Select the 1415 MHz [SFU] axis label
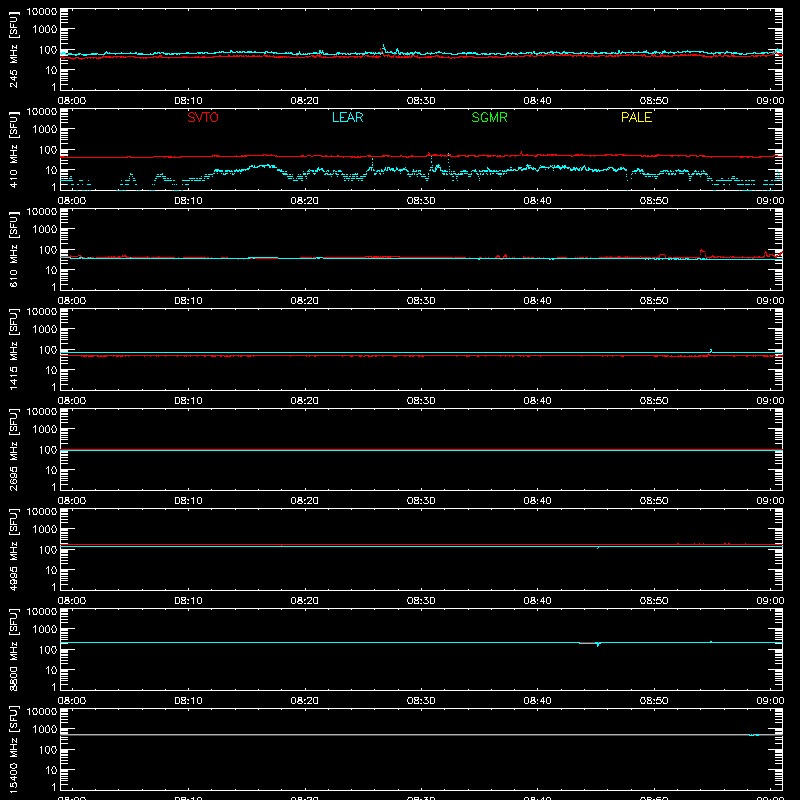The width and height of the screenshot is (800, 800). [14, 349]
